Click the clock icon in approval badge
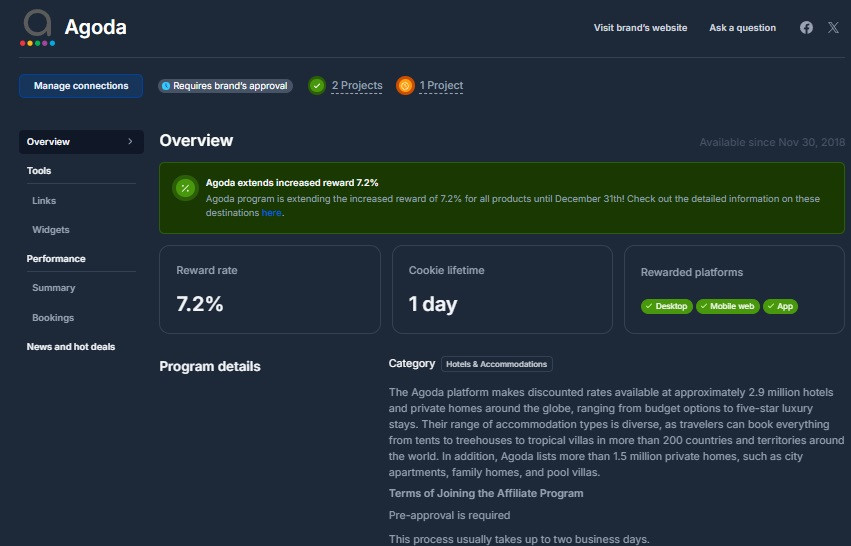Image resolution: width=851 pixels, height=546 pixels. 166,86
